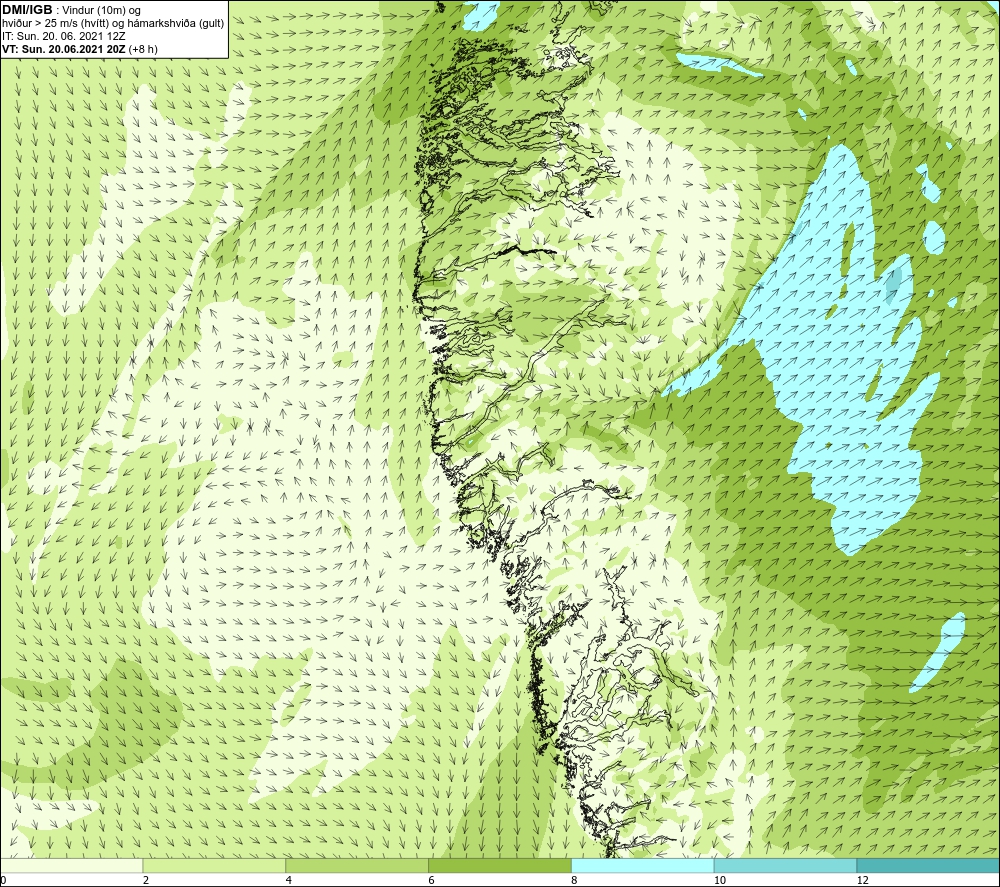Click the legend tick label '4'
Viewport: 1000px width, 887px height.
(x=289, y=881)
